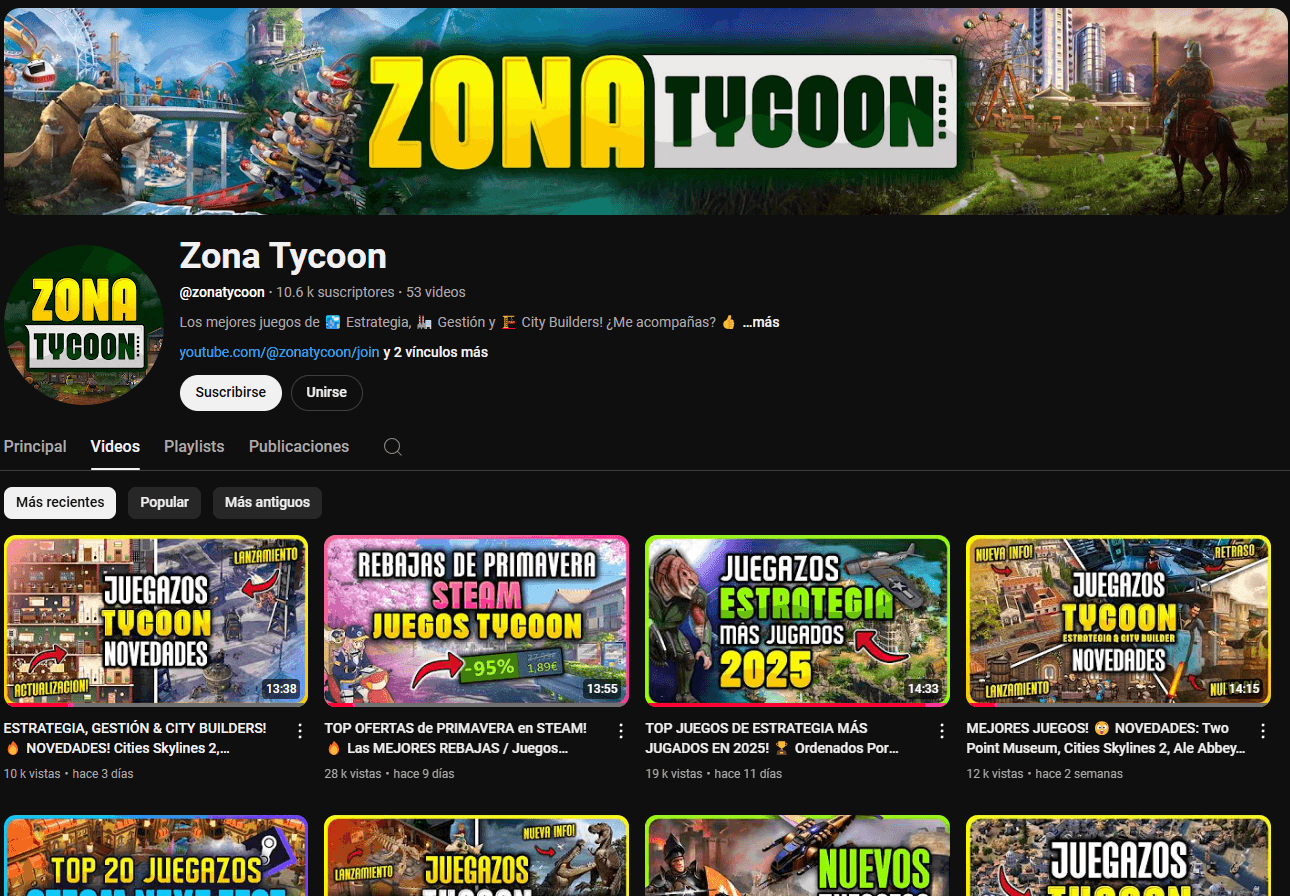Switch to the Principal tab
The width and height of the screenshot is (1290, 896).
pyautogui.click(x=35, y=447)
